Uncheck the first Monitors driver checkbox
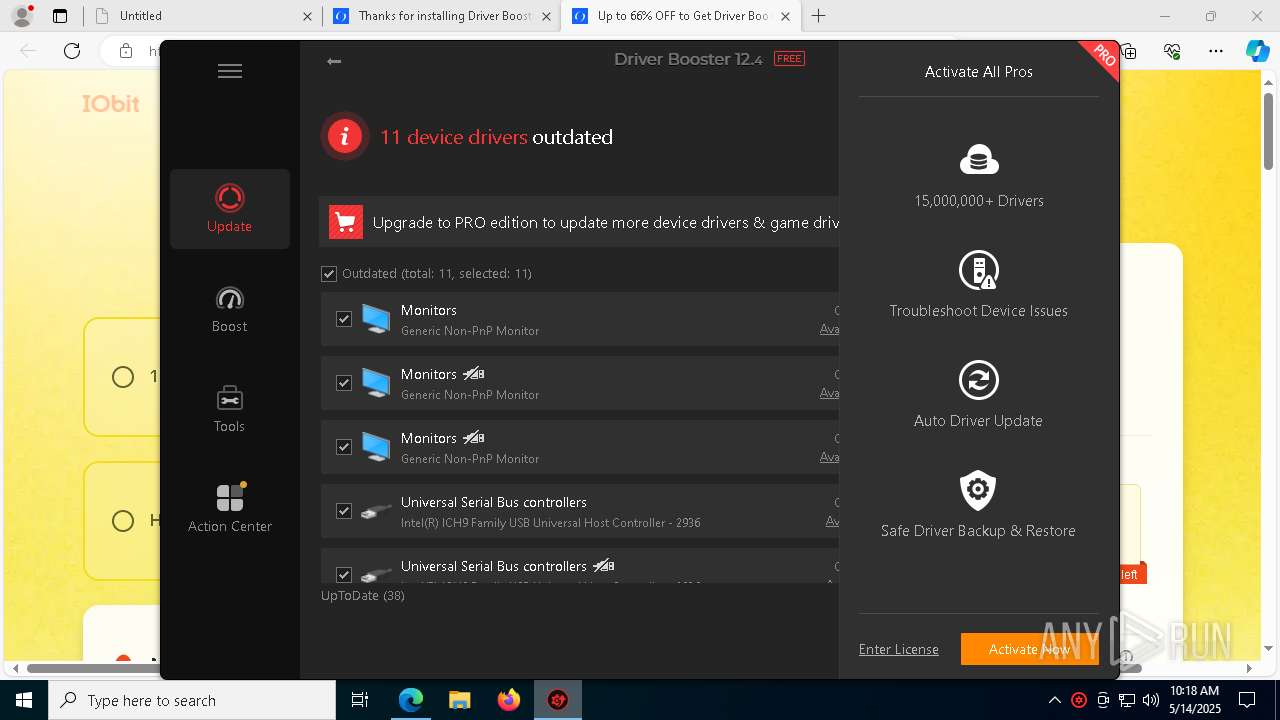This screenshot has width=1280, height=720. [344, 319]
